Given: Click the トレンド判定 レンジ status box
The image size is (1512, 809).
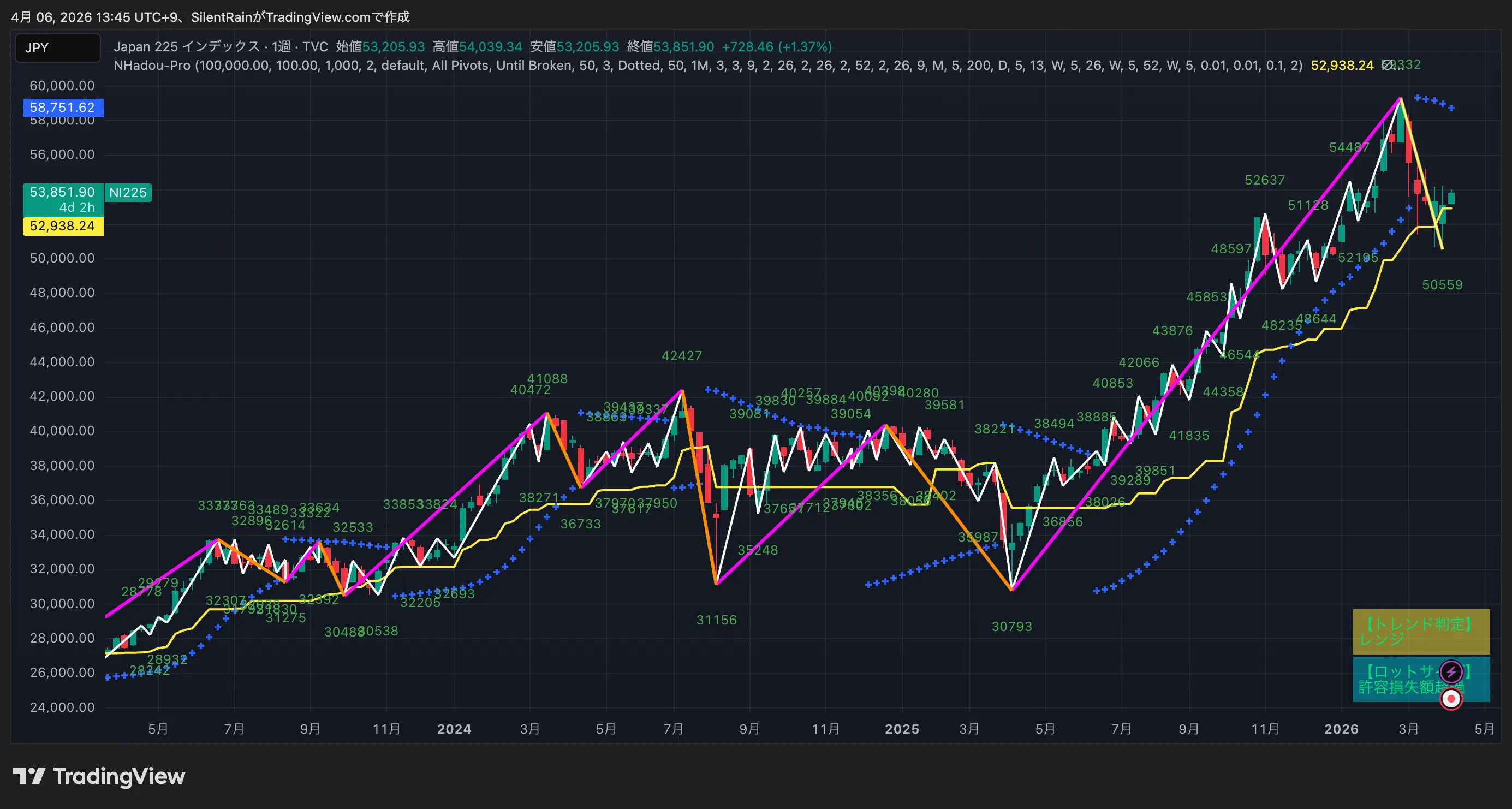Looking at the screenshot, I should [1421, 632].
